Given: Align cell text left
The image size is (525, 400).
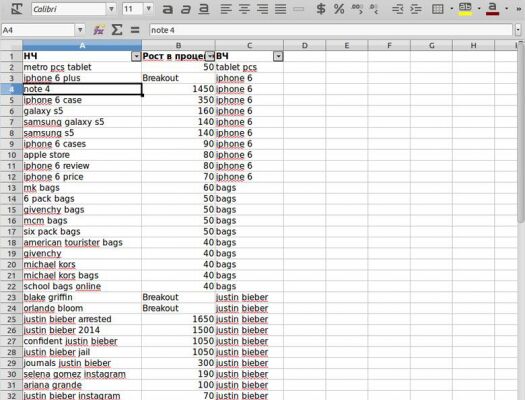Looking at the screenshot, I should point(226,9).
